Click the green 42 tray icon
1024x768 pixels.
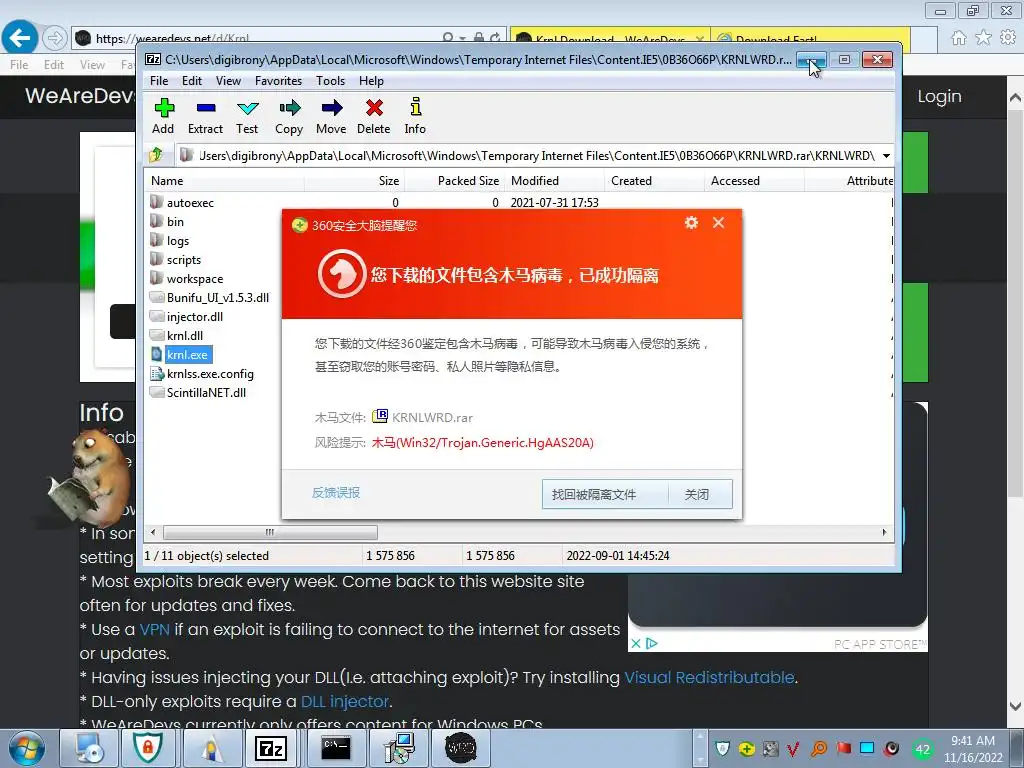922,750
